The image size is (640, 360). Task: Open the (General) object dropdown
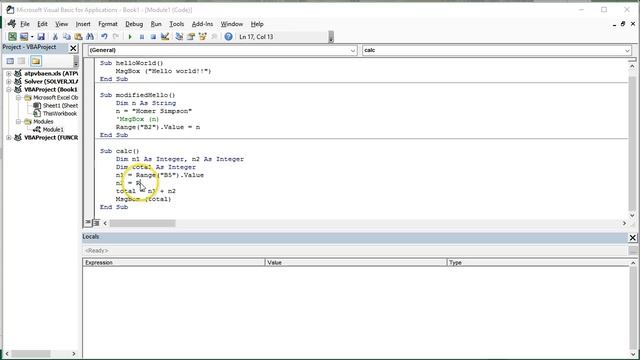click(x=353, y=50)
